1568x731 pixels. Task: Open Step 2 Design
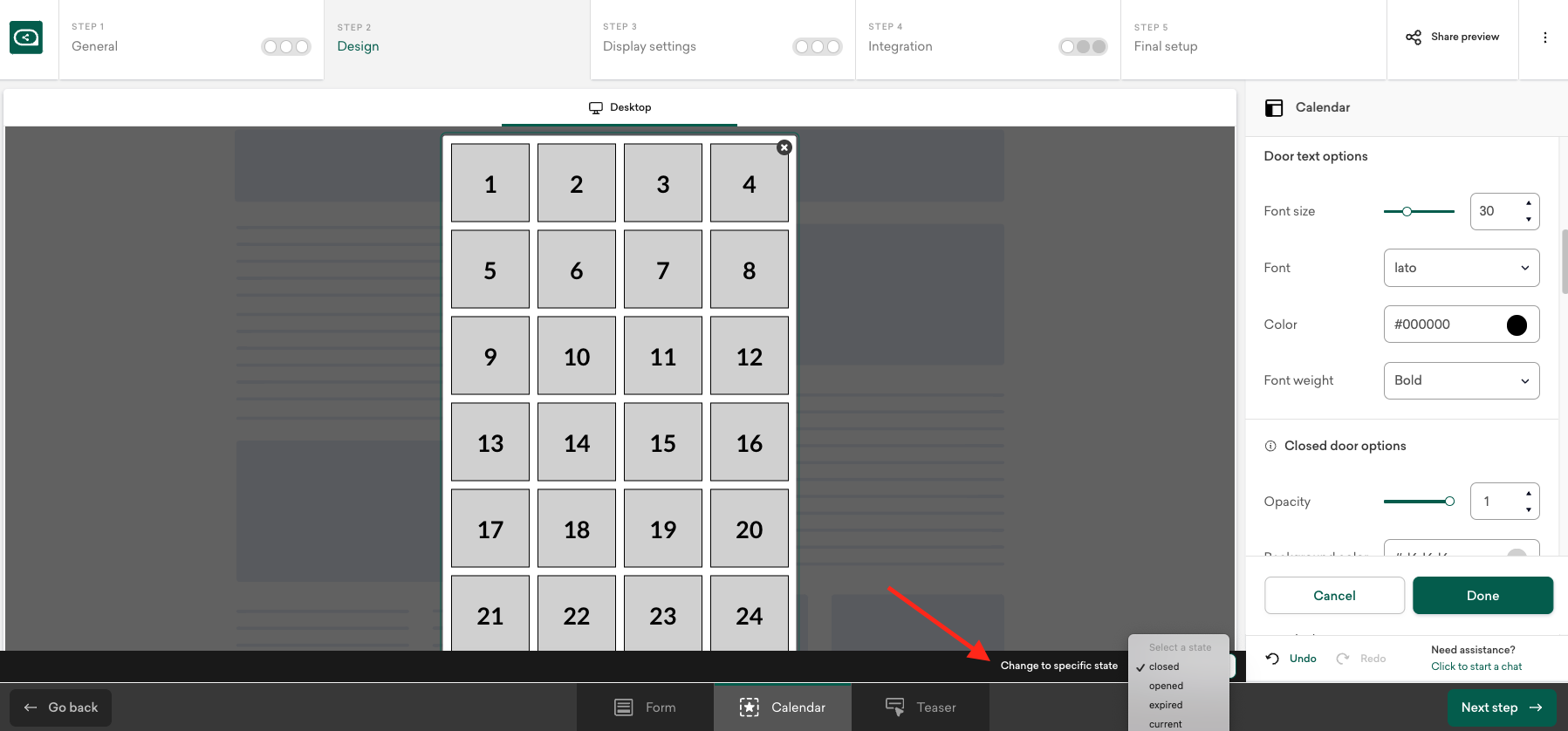tap(457, 39)
